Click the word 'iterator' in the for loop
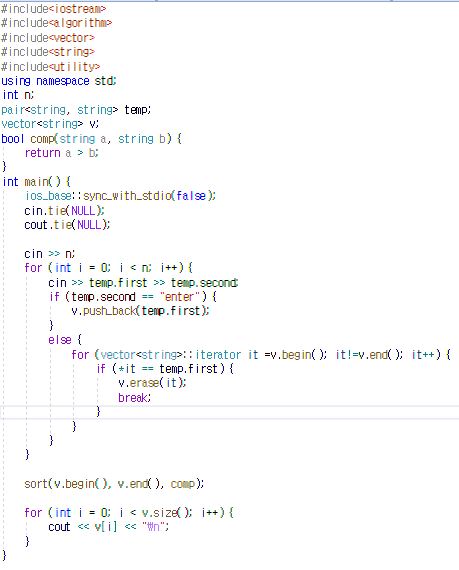This screenshot has width=459, height=570. (218, 354)
